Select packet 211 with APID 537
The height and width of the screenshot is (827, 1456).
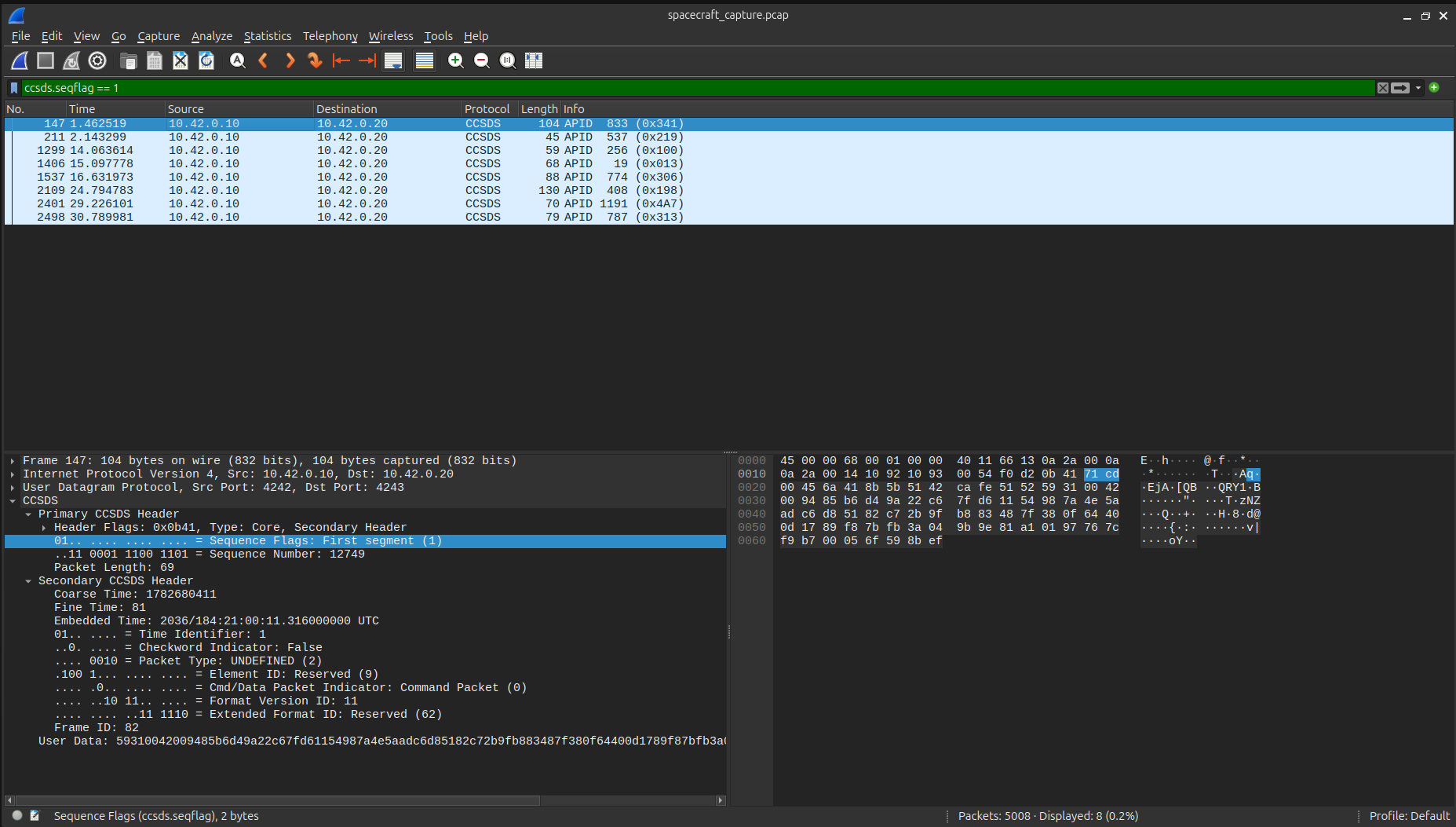(x=728, y=137)
